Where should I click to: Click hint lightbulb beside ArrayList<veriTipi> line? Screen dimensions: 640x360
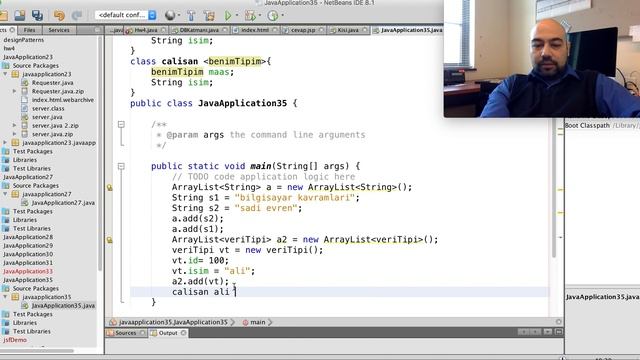109,240
